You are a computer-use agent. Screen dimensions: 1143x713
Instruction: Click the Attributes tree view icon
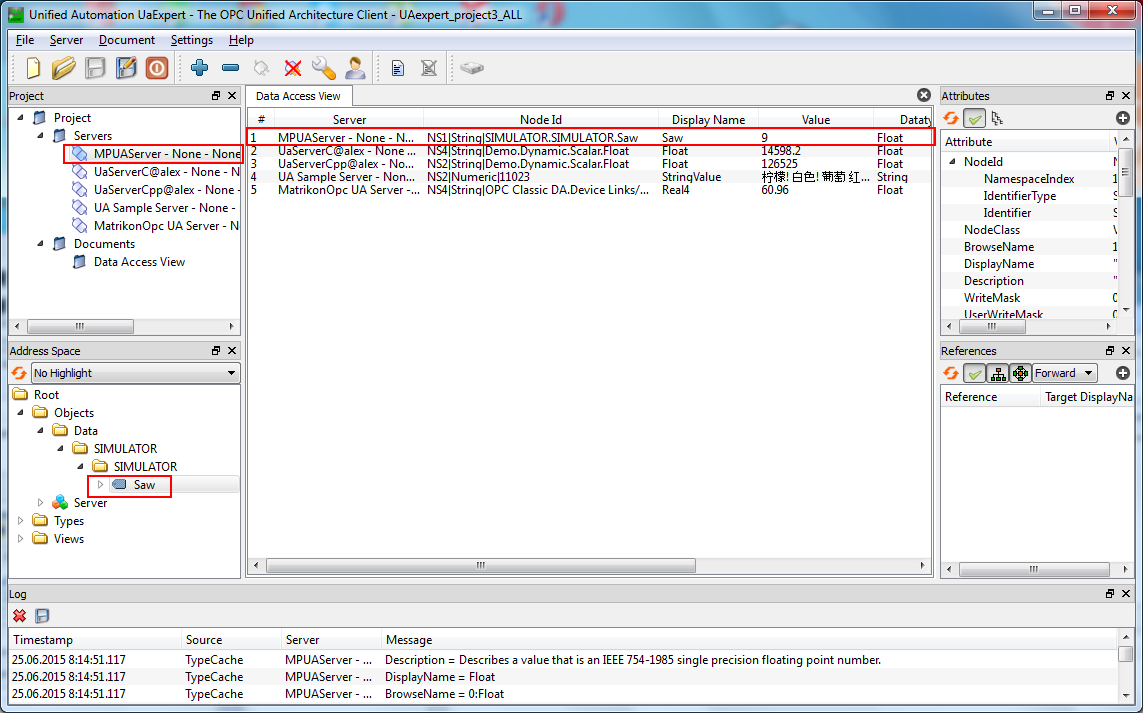pyautogui.click(x=996, y=118)
